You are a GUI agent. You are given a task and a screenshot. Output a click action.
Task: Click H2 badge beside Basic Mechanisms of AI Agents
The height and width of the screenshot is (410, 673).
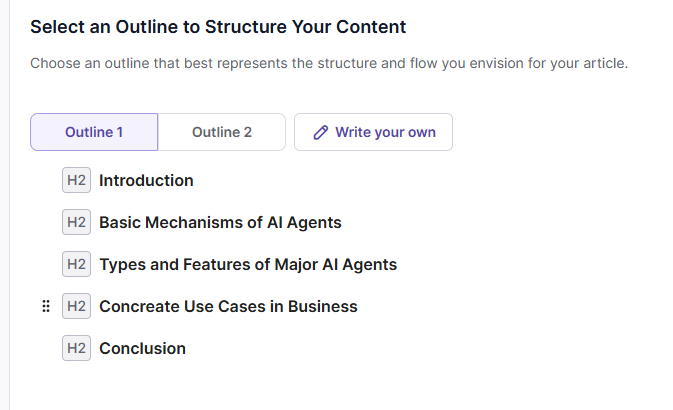pyautogui.click(x=76, y=223)
